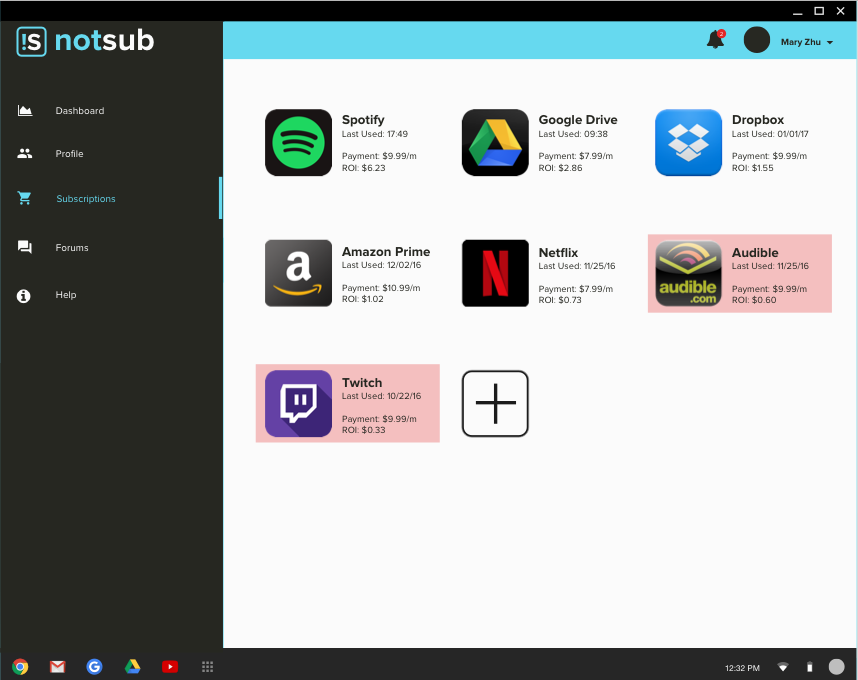Viewport: 858px width, 680px height.
Task: Open the Google Drive subscription icon
Action: pos(495,143)
